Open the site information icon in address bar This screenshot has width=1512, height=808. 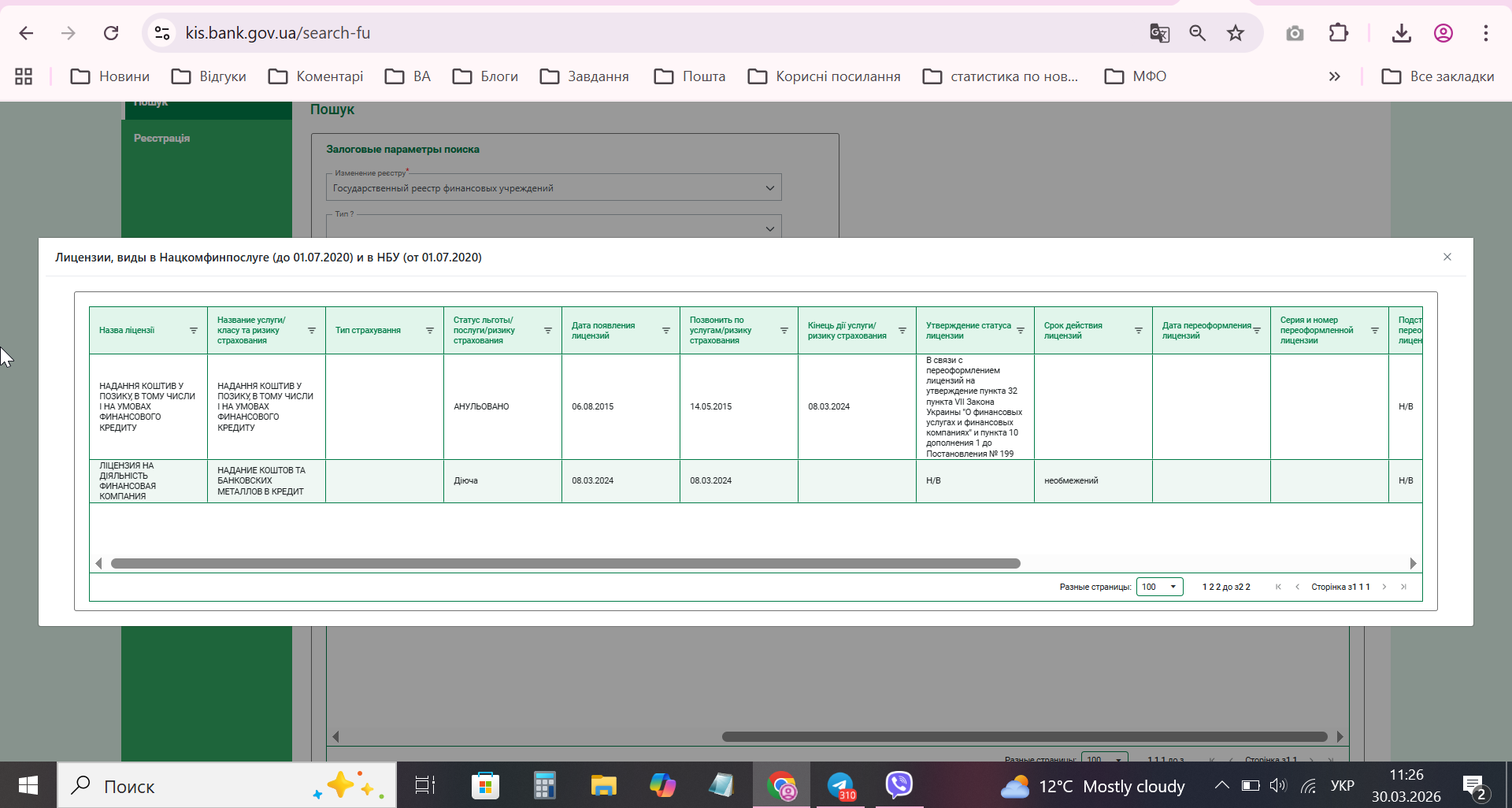[162, 33]
